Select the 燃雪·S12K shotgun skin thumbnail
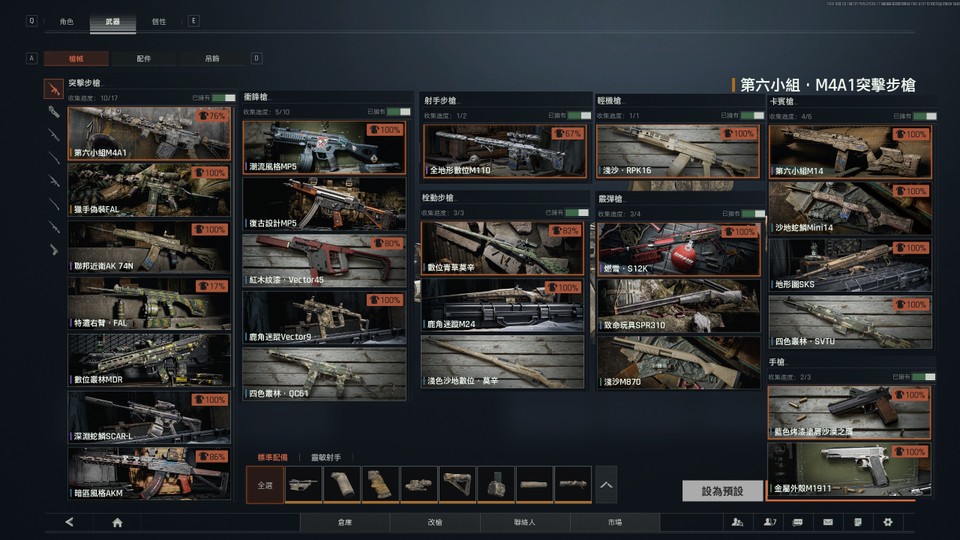Screen dimensions: 960x540 coord(679,249)
